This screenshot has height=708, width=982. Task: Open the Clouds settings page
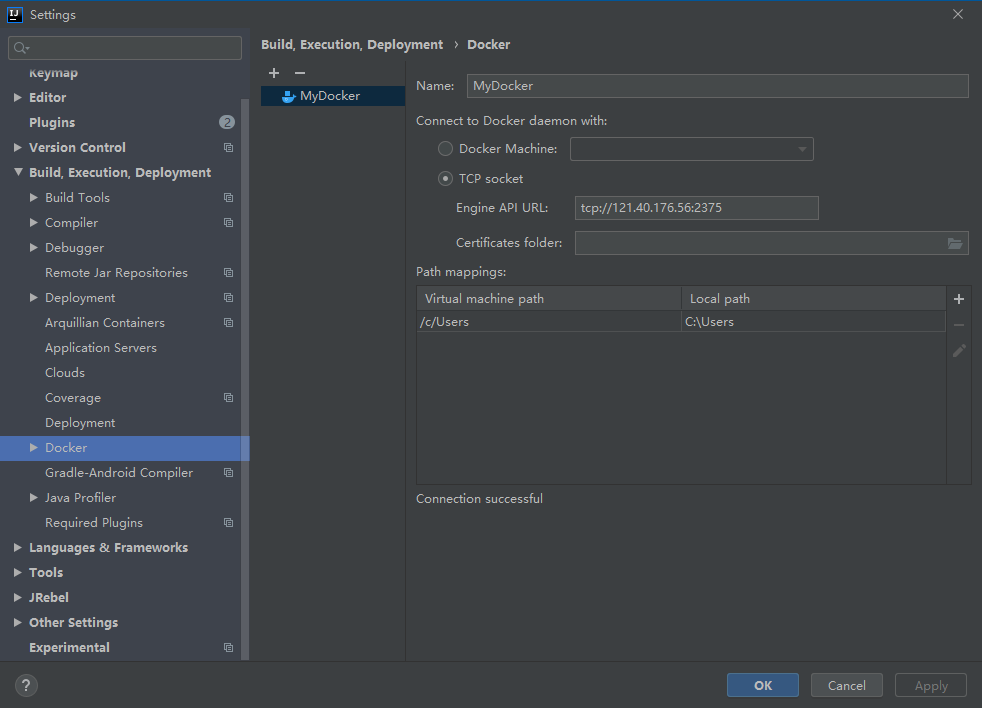tap(65, 373)
